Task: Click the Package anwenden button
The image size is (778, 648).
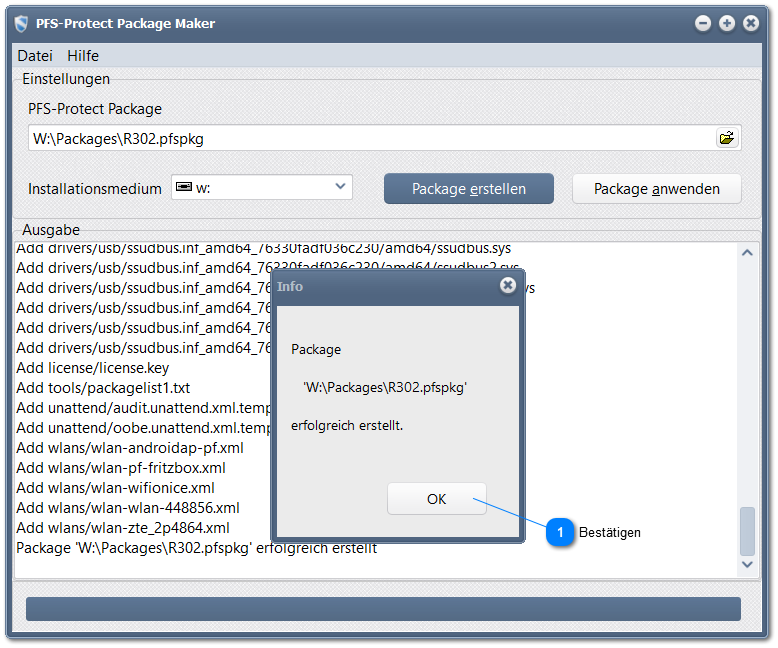Action: point(656,188)
